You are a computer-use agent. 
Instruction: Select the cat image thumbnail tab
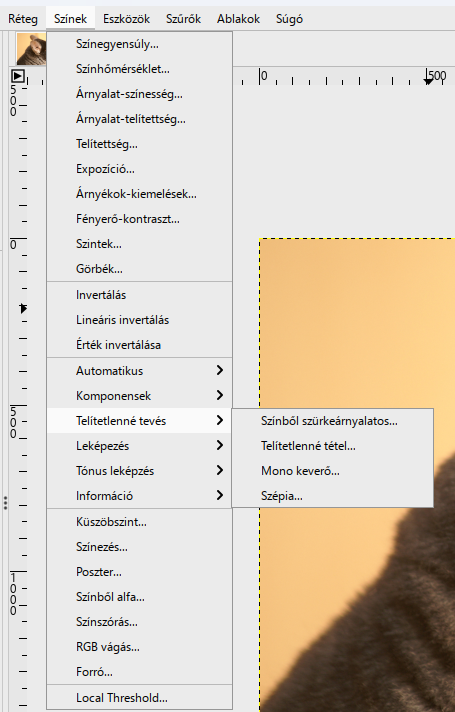click(x=31, y=49)
